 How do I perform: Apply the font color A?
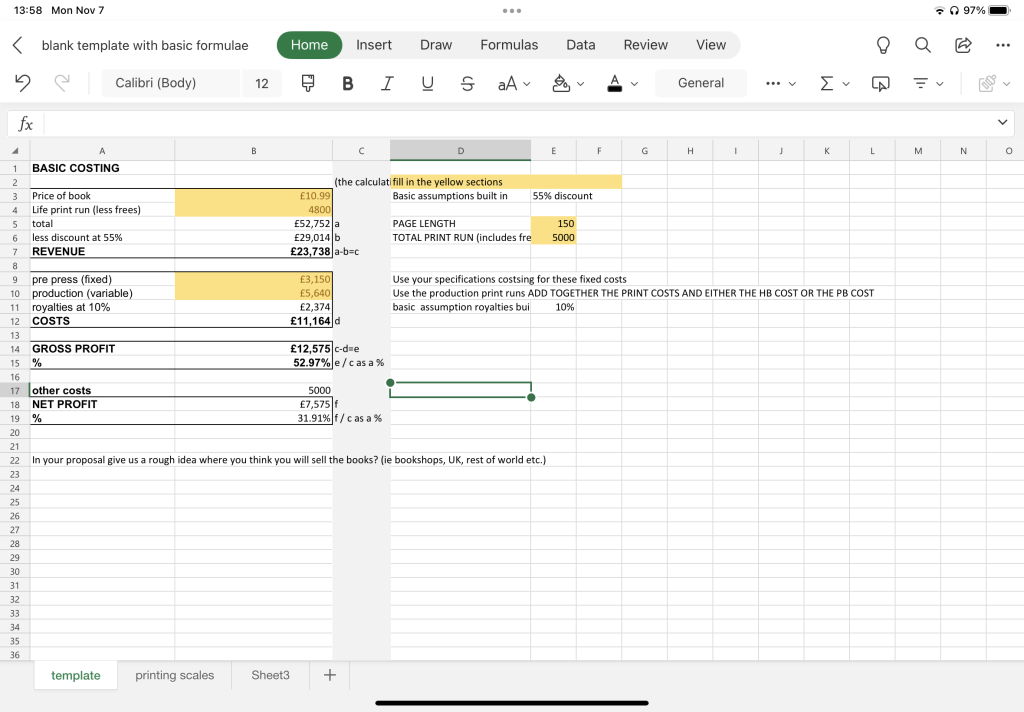[615, 83]
